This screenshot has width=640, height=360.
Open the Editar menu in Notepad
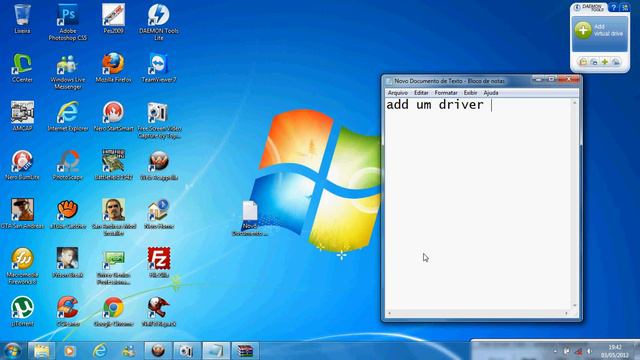[421, 93]
